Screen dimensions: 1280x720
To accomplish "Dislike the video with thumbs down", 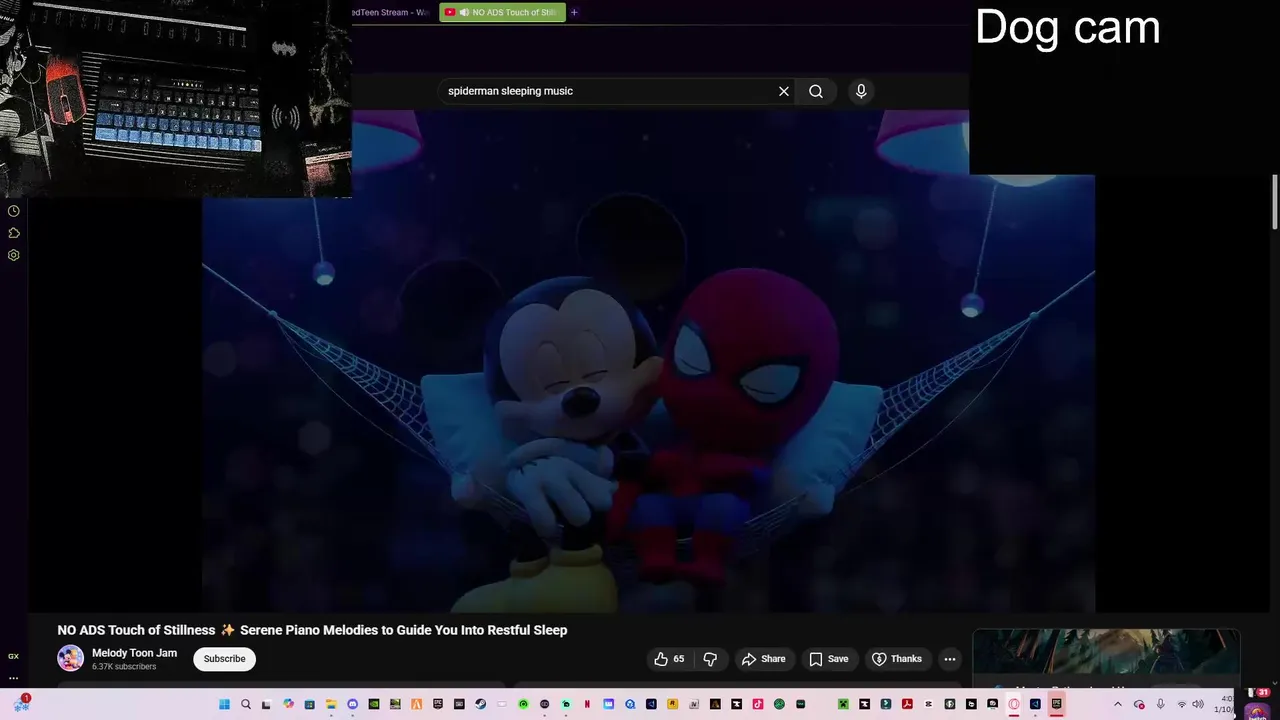I will coord(710,659).
